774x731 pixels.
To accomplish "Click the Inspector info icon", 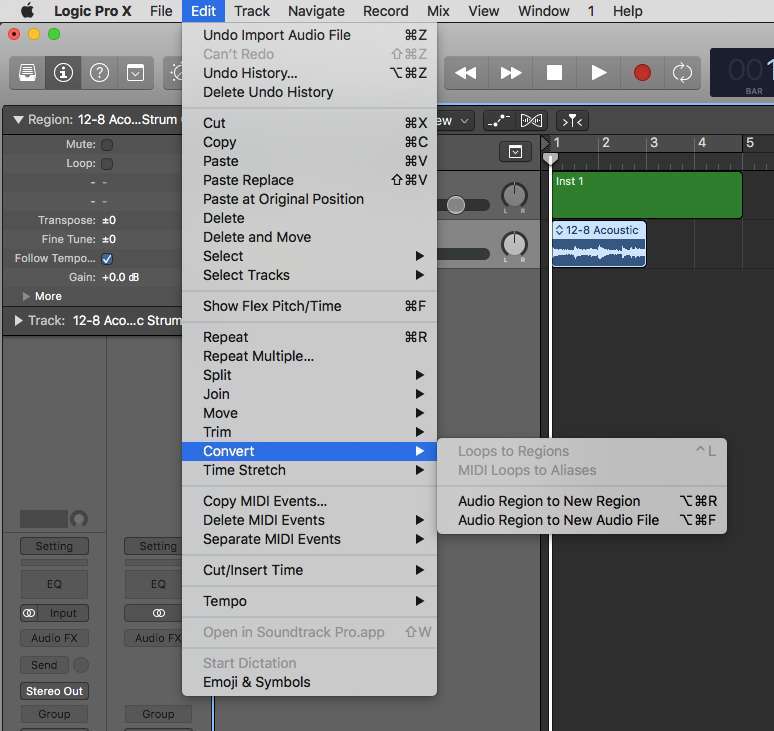I will [x=63, y=73].
